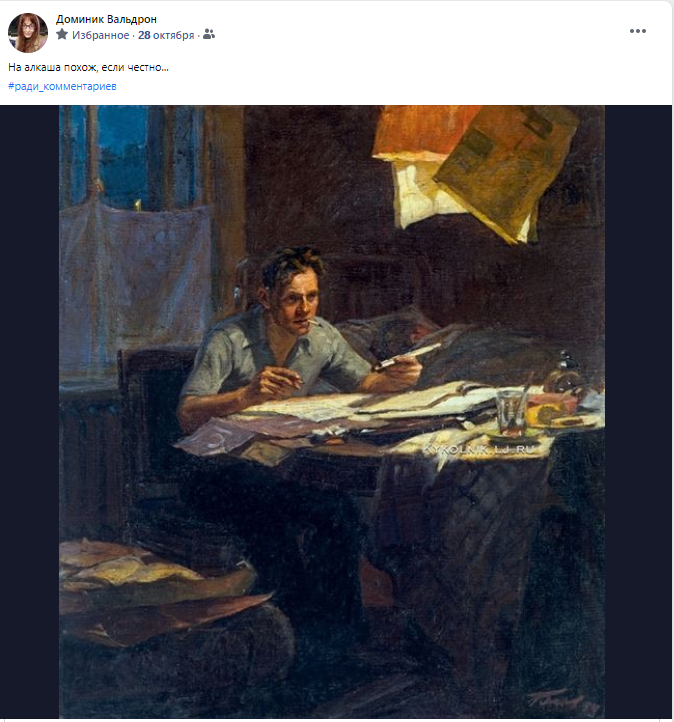674x722 pixels.
Task: Click the friends audience icon
Action: click(209, 35)
